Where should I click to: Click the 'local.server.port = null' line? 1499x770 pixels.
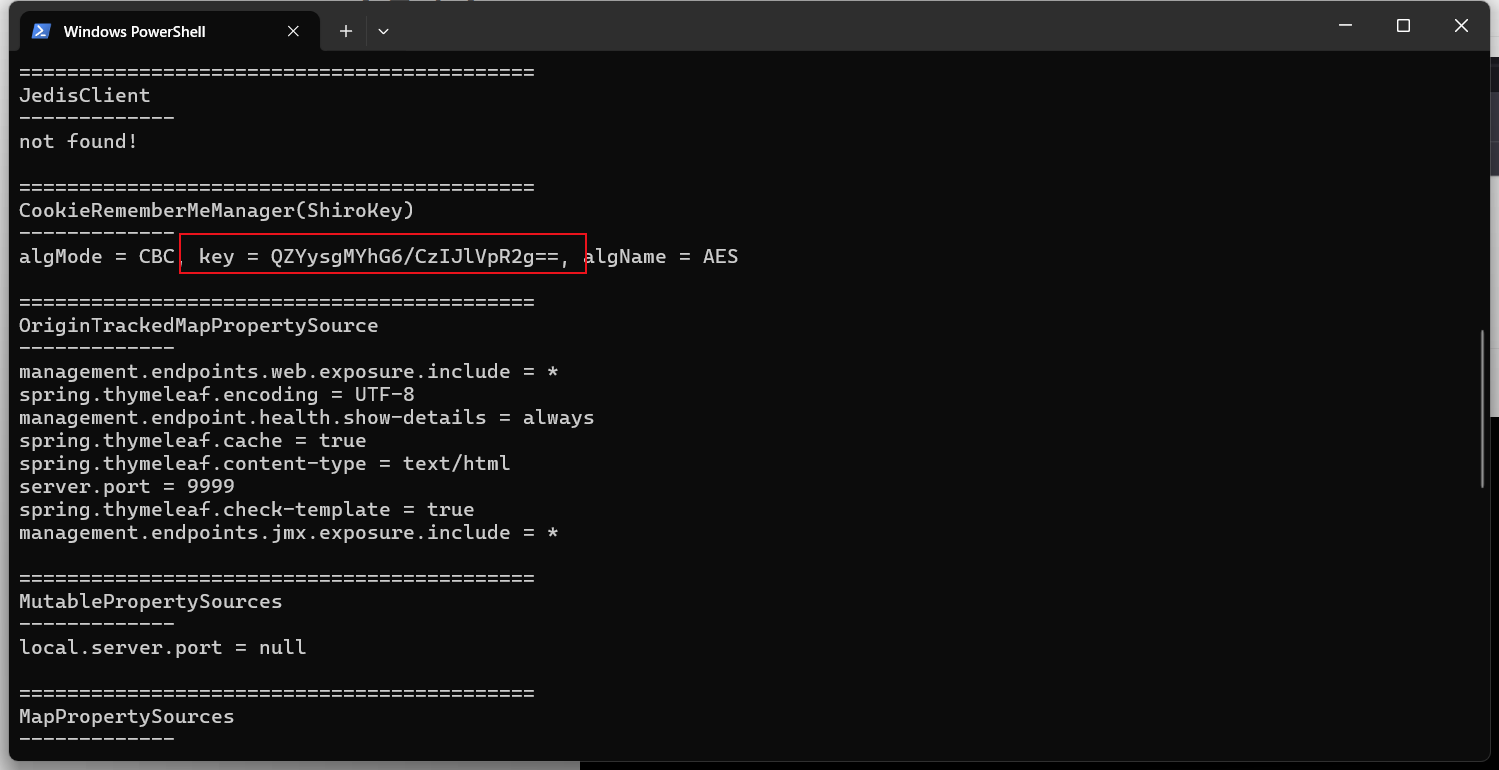click(x=163, y=647)
